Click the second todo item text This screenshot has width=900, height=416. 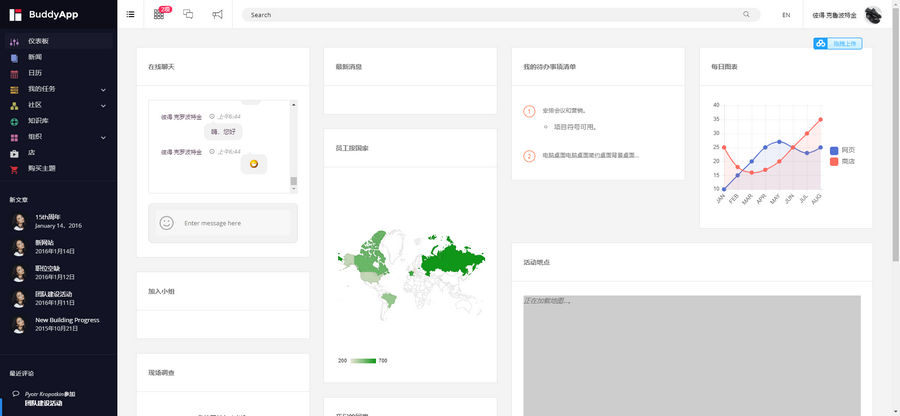(x=590, y=155)
